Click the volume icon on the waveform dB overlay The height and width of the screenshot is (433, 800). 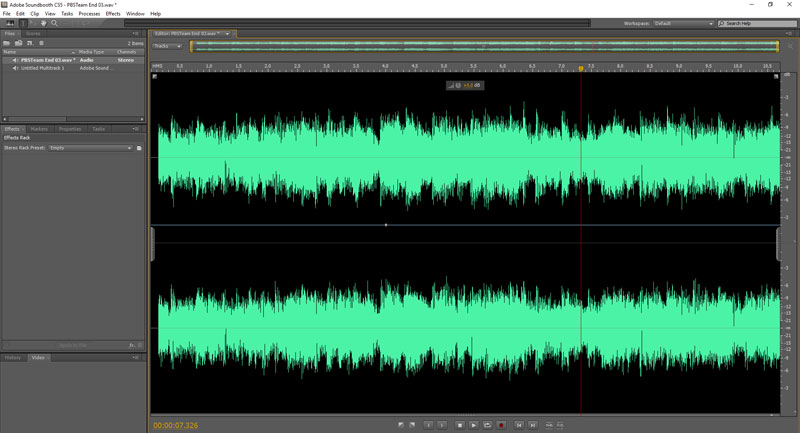451,85
